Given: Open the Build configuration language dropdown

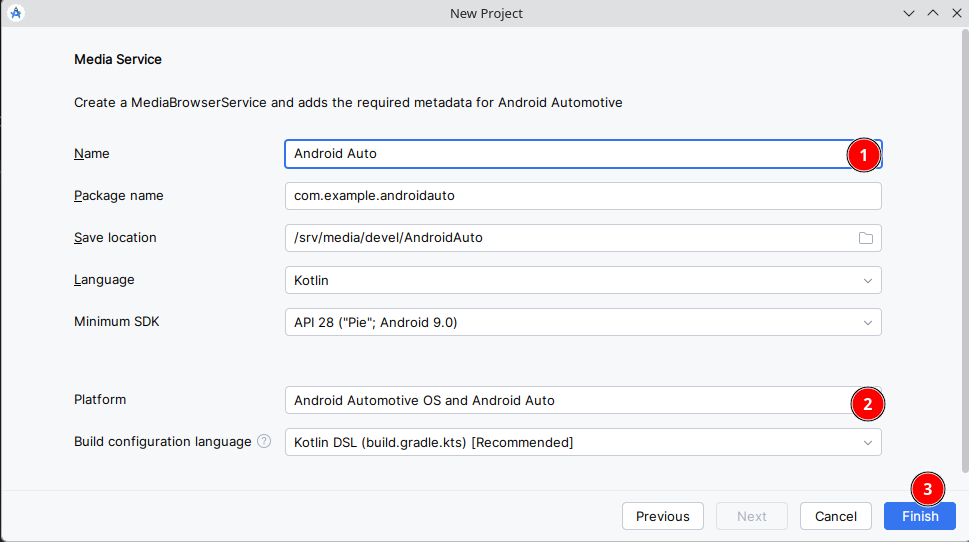Looking at the screenshot, I should pyautogui.click(x=582, y=442).
